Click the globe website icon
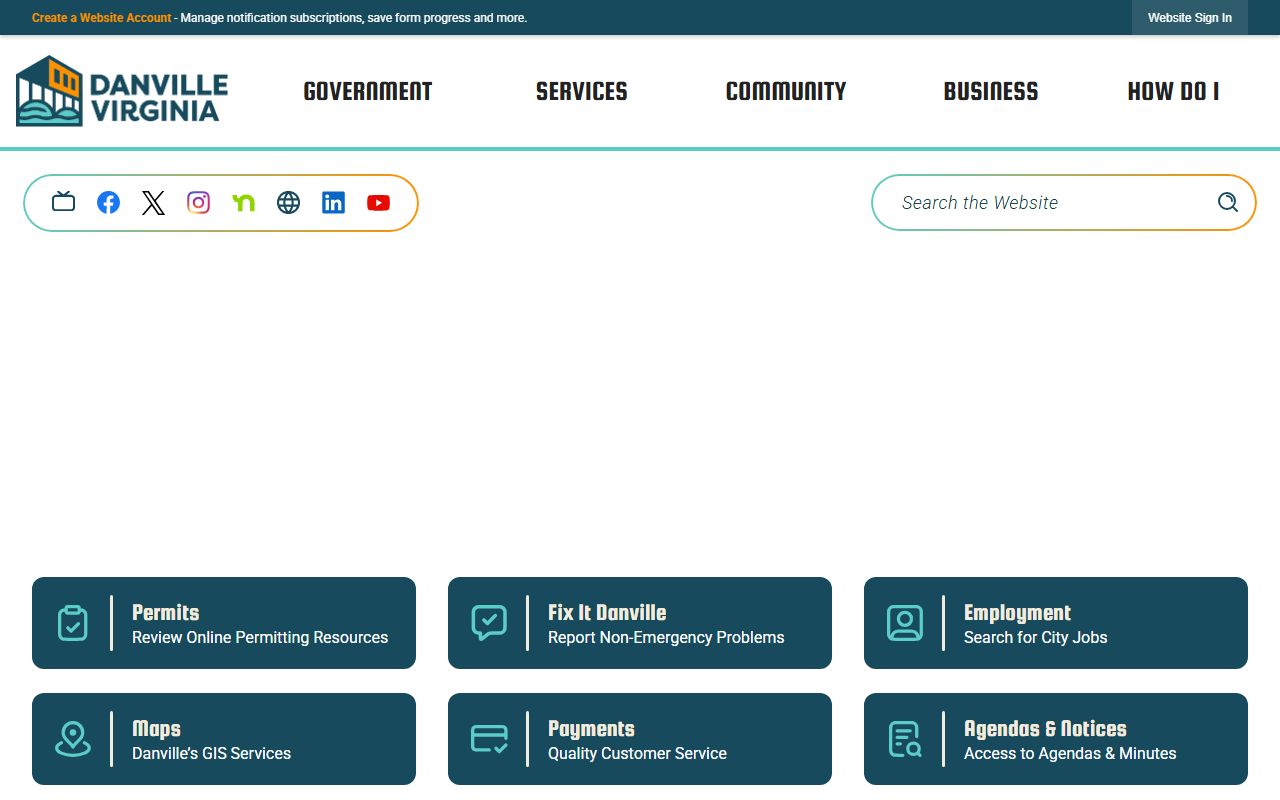The image size is (1280, 800). pyautogui.click(x=288, y=203)
